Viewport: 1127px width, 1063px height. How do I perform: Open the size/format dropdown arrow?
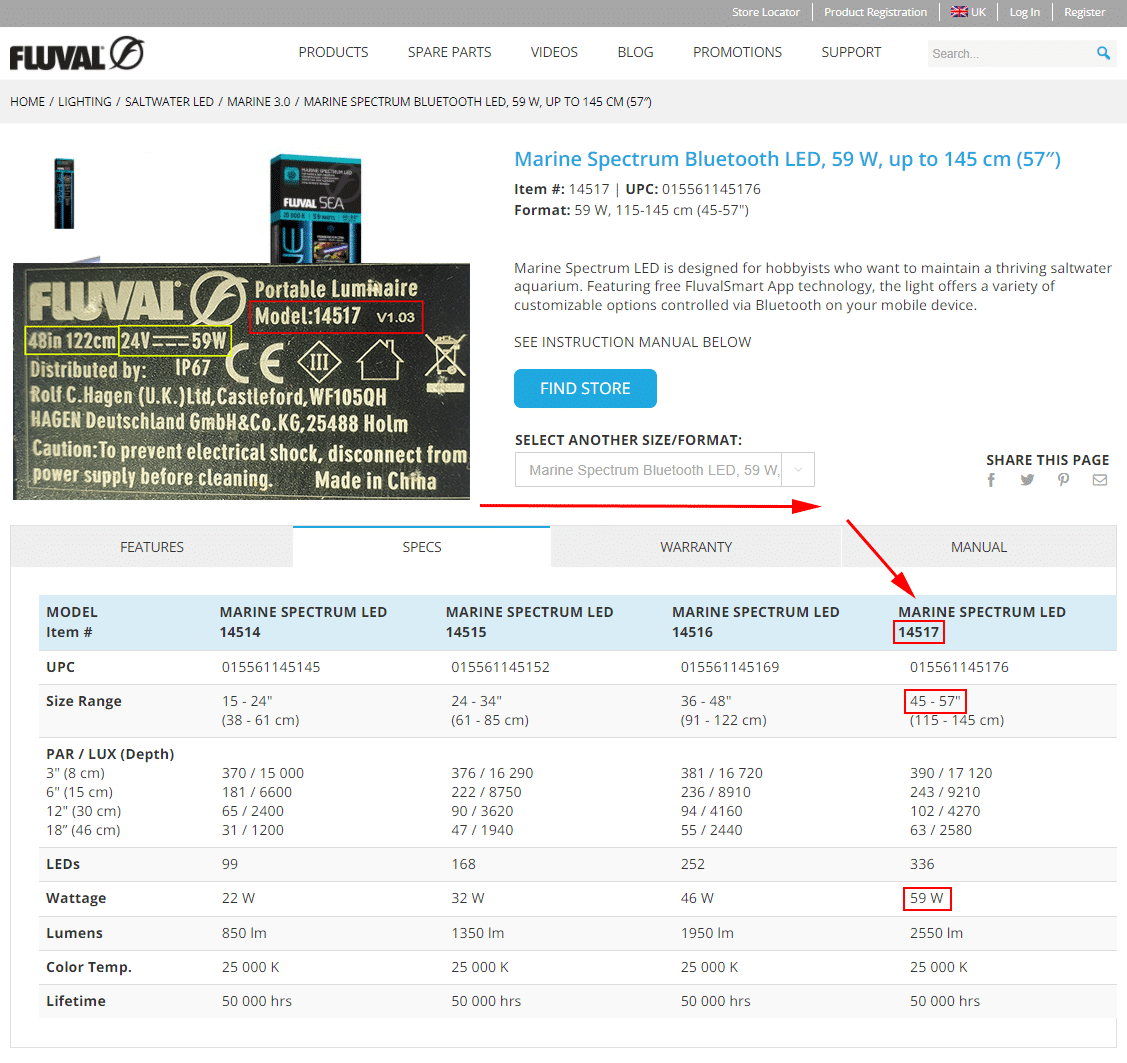[798, 470]
